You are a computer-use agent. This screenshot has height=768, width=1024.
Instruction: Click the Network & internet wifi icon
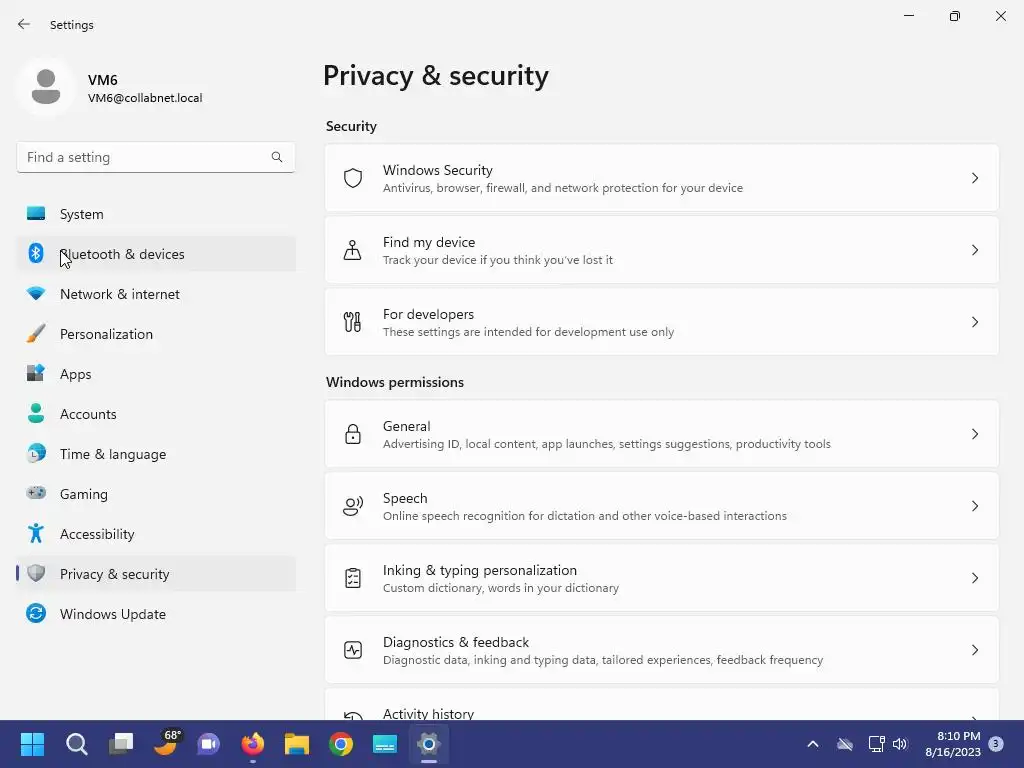pos(36,294)
